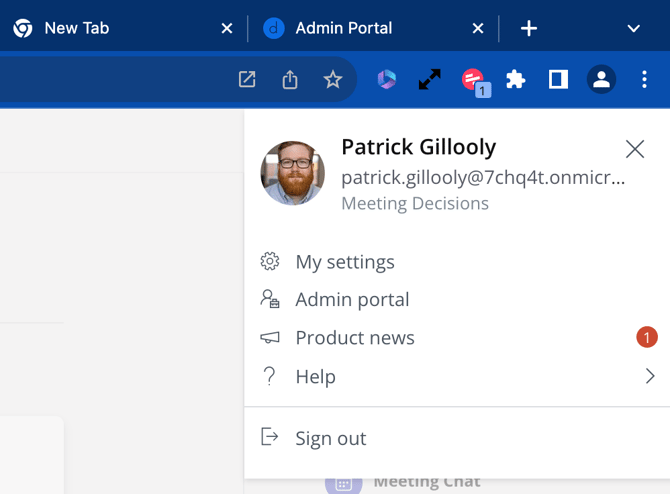Go to Admin portal
This screenshot has width=670, height=494.
[x=352, y=300]
